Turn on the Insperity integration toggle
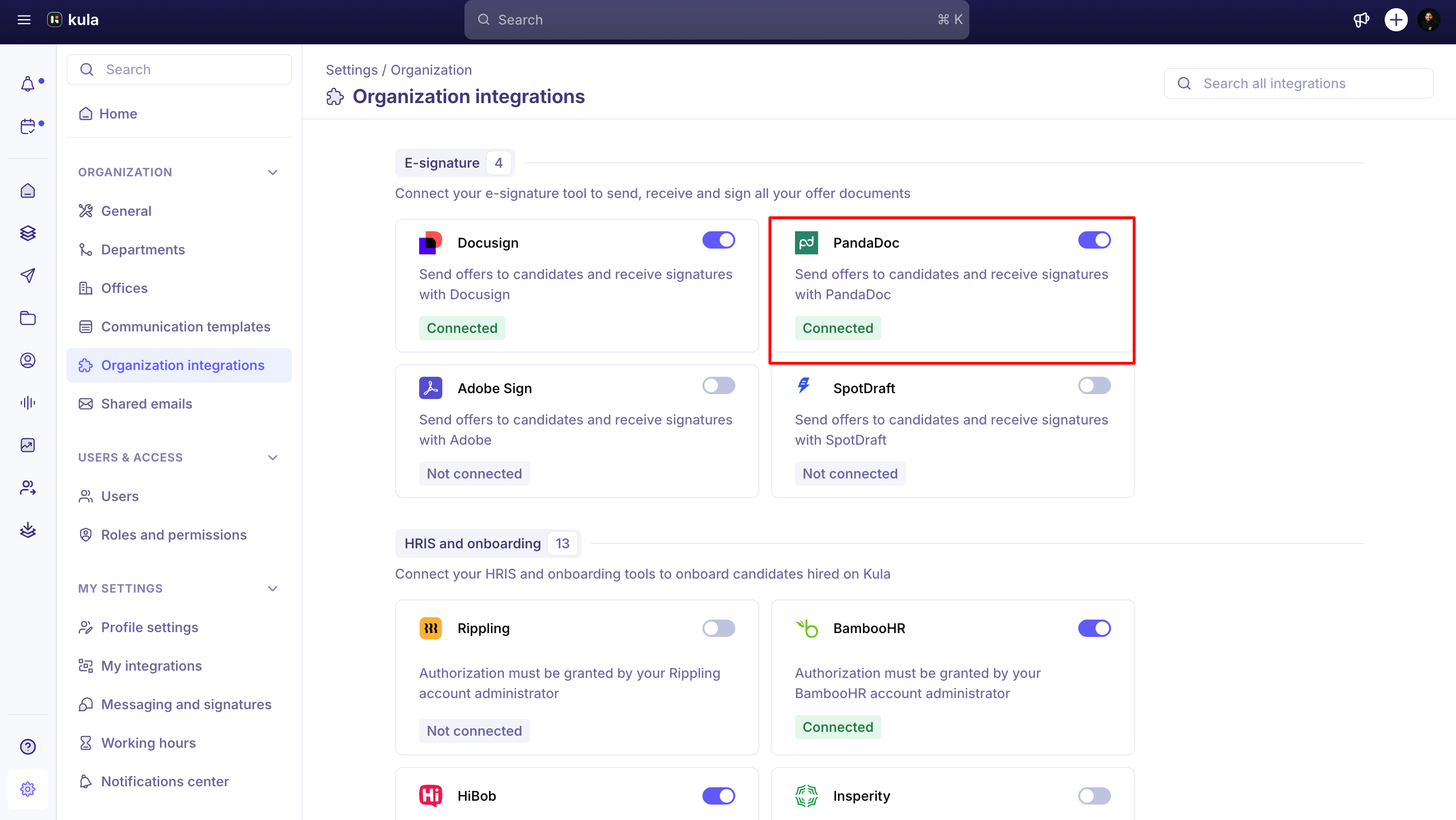 (x=1094, y=796)
